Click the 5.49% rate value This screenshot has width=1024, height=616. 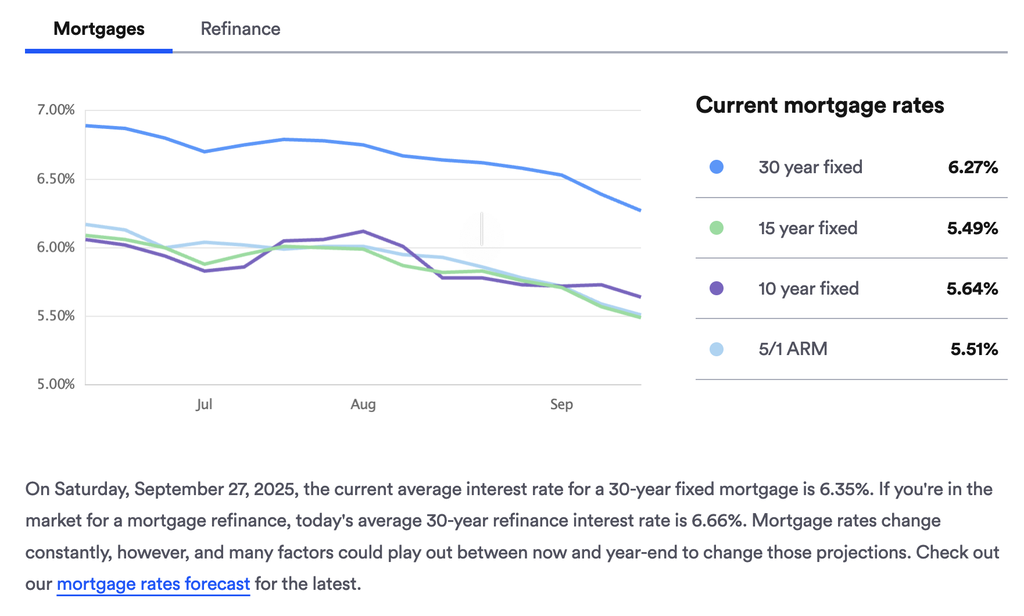click(x=973, y=228)
